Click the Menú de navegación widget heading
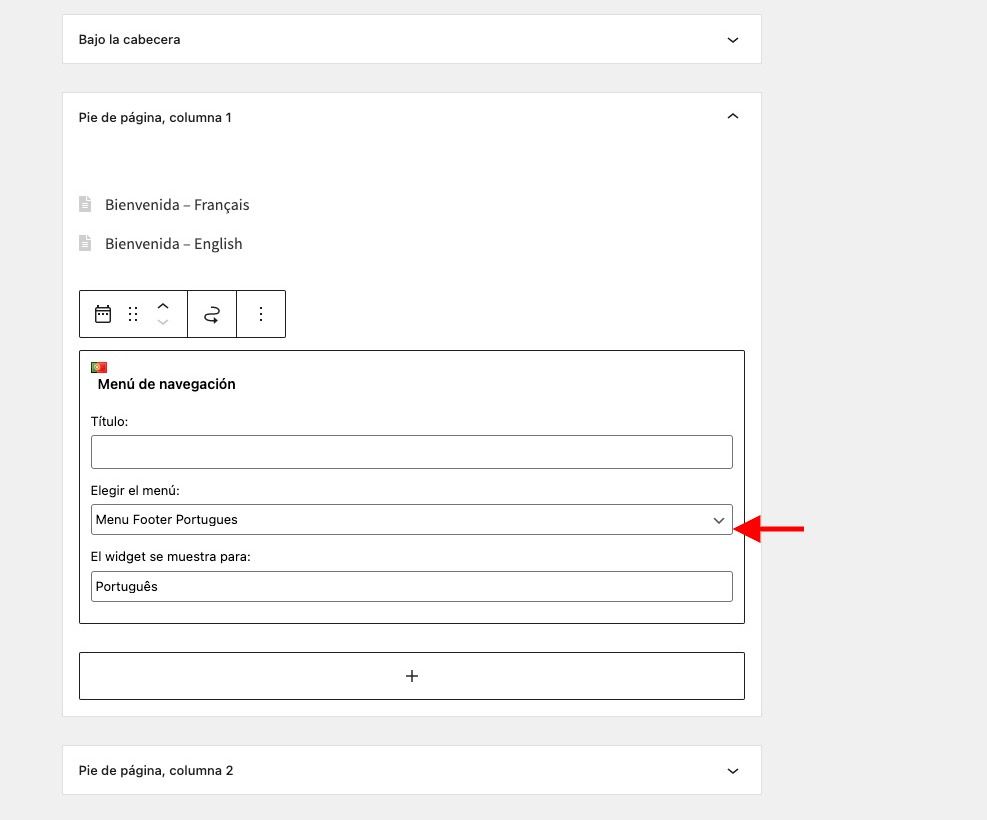 pos(166,384)
